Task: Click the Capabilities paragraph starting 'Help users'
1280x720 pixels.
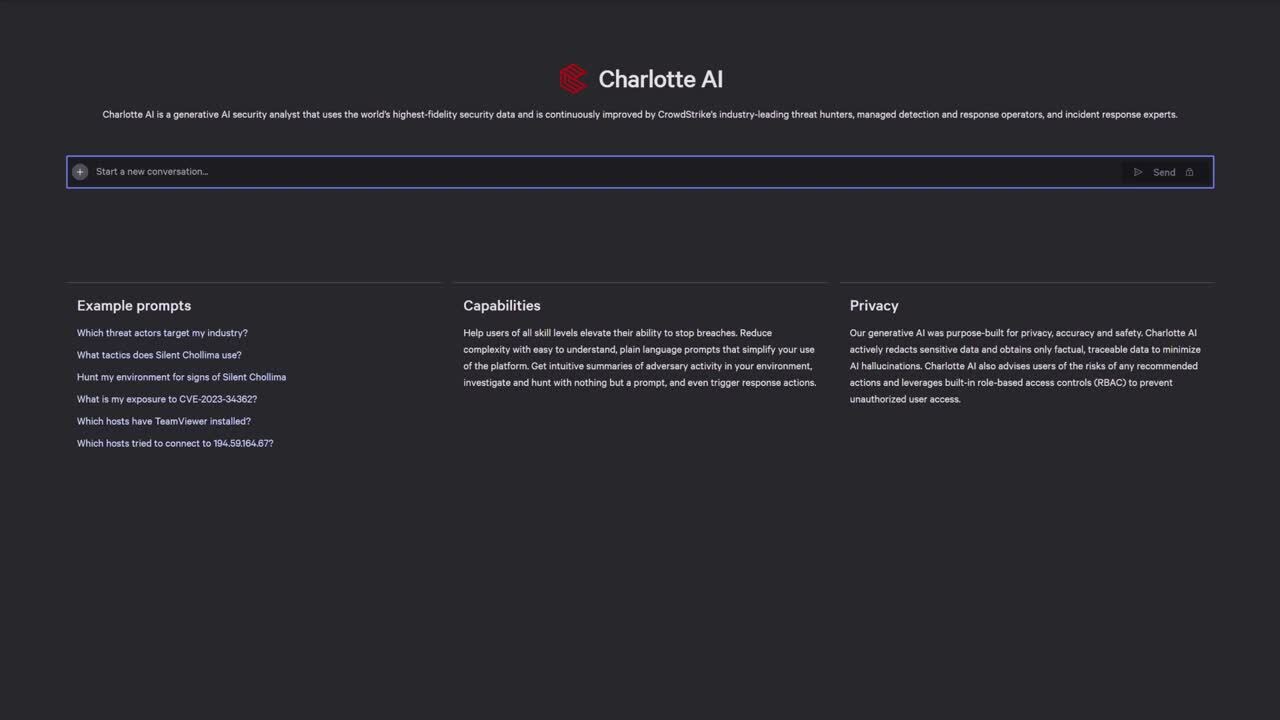Action: 640,358
